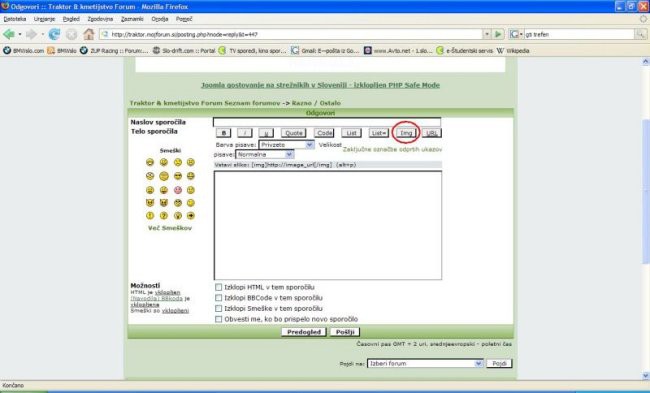This screenshot has width=650, height=393.
Task: Open the ZUP Racing Forum bookmark
Action: 114,51
